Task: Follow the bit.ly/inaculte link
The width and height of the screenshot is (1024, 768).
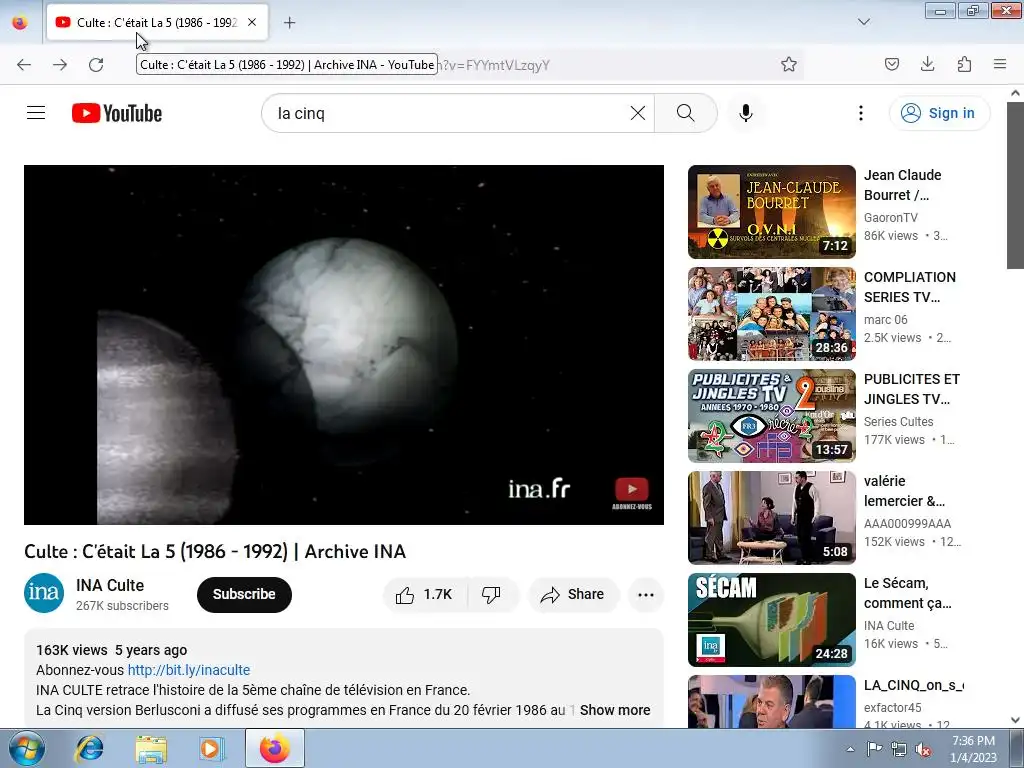Action: click(189, 670)
